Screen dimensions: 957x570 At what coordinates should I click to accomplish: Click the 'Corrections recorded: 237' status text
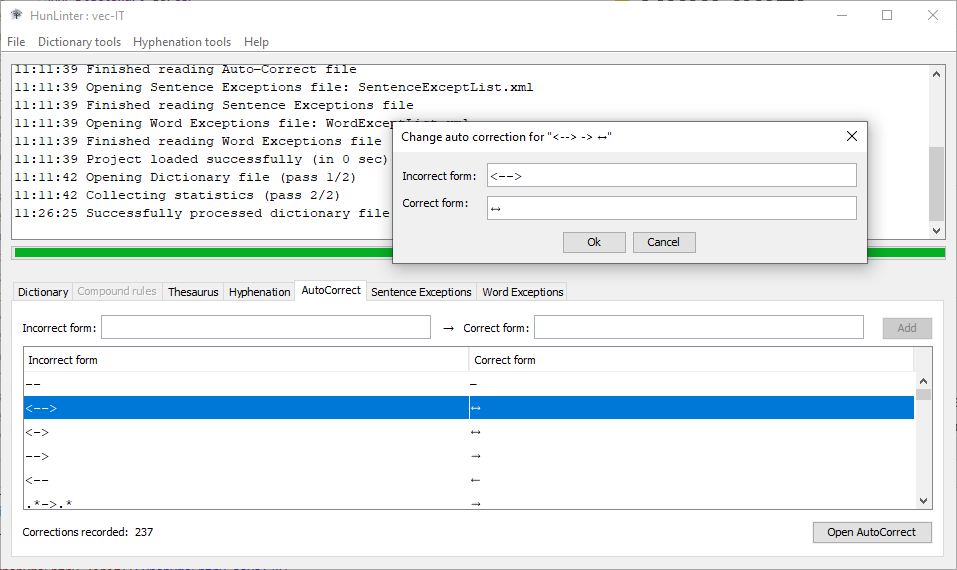pyautogui.click(x=88, y=532)
